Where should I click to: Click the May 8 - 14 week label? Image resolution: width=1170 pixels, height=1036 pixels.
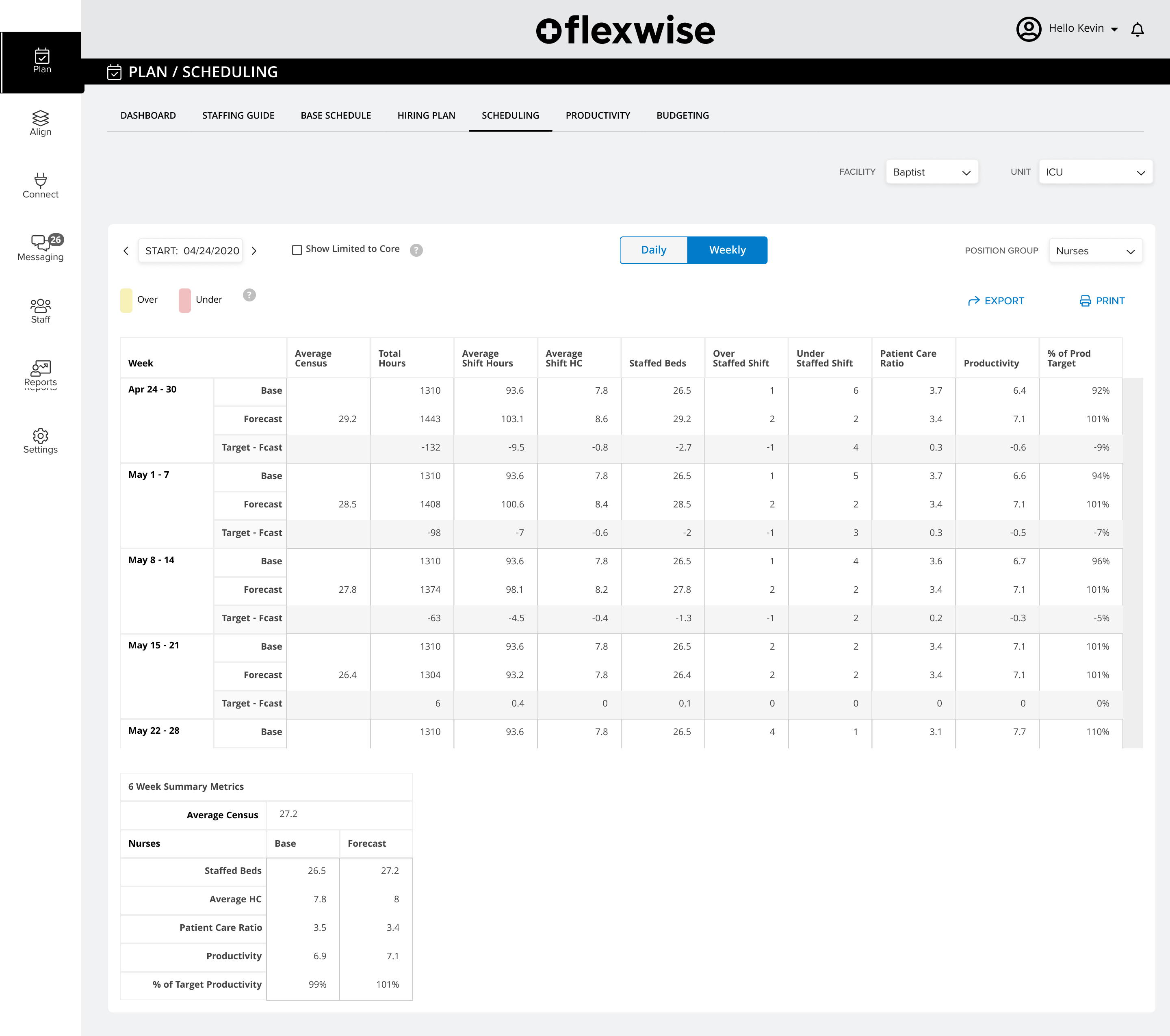151,560
